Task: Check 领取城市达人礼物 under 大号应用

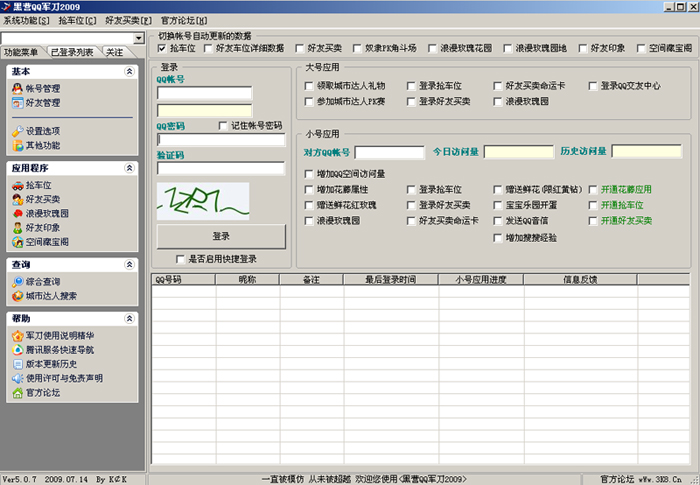Action: pos(310,86)
